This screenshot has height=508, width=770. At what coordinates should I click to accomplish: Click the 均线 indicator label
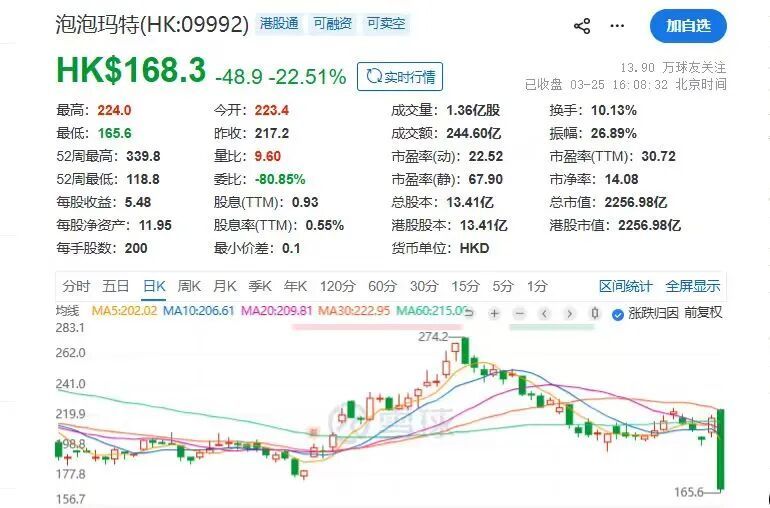click(68, 310)
